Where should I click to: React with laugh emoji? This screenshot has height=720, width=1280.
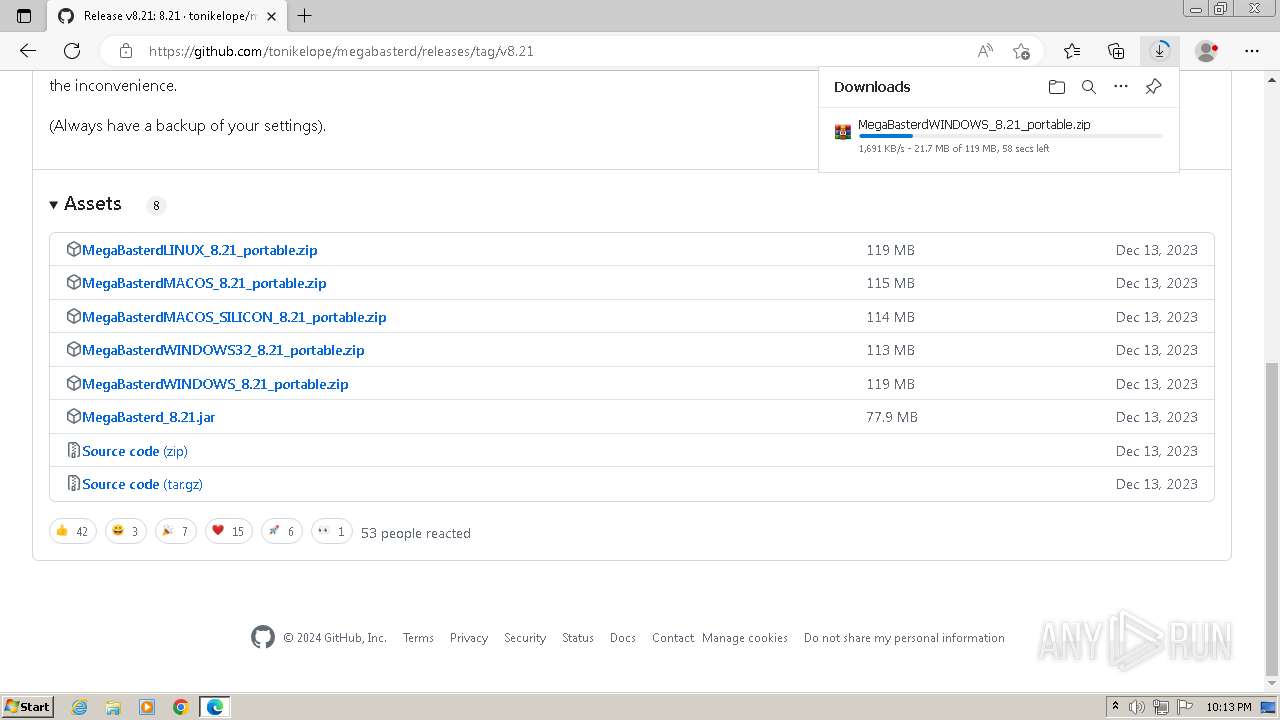point(126,531)
